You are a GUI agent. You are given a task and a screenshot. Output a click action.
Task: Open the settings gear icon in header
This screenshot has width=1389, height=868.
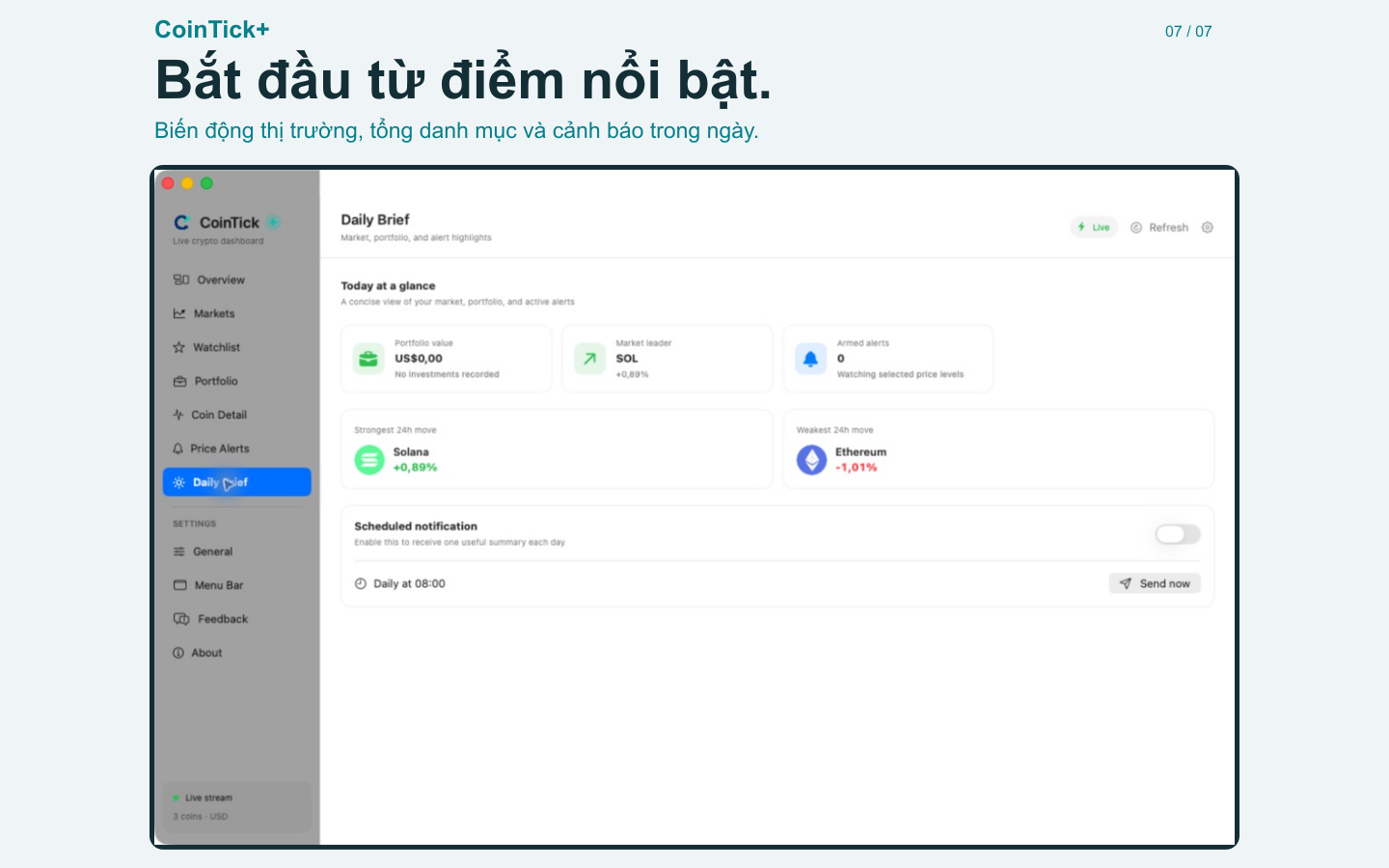[1207, 228]
